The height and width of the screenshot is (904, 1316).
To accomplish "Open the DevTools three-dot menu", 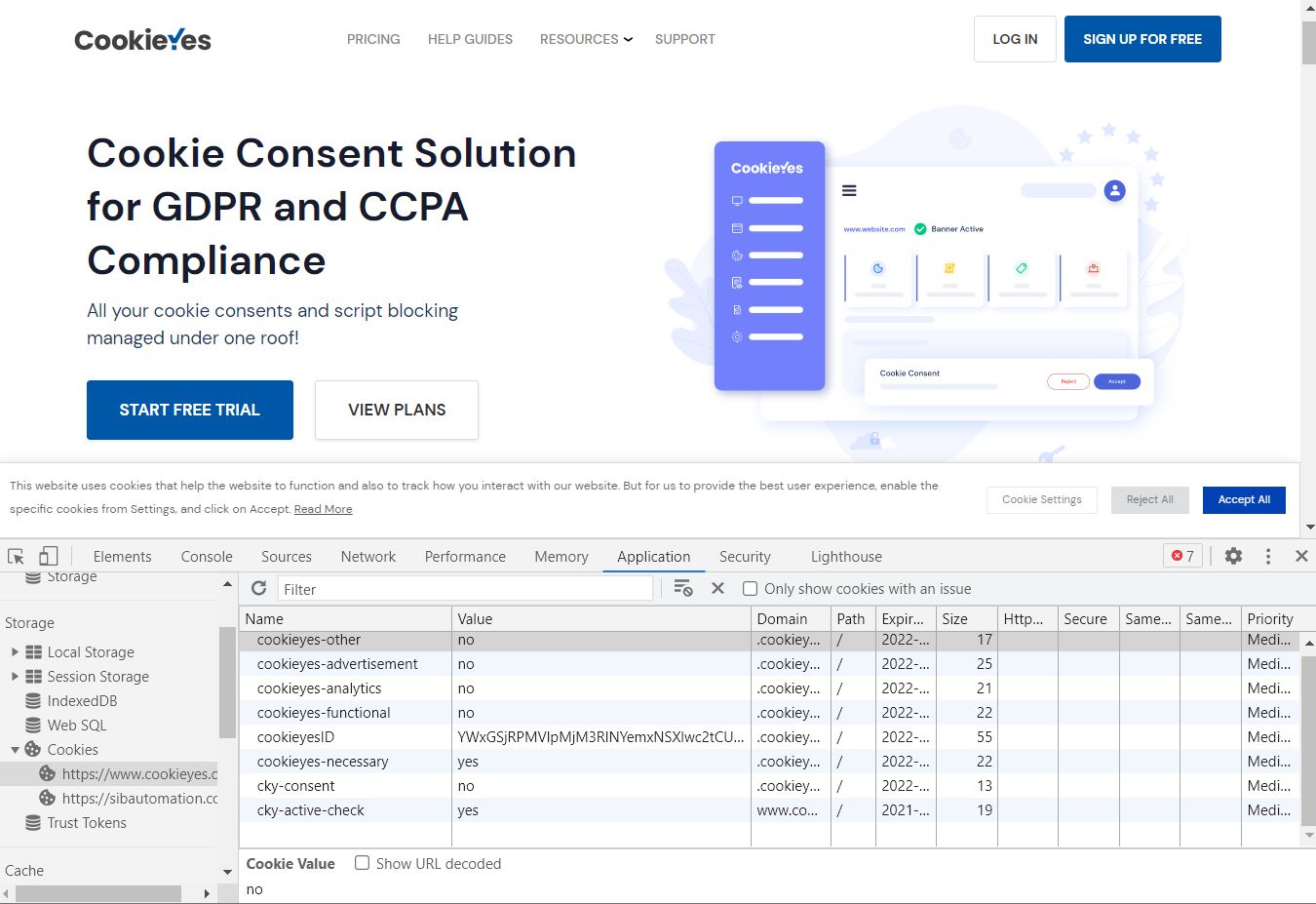I will 1267,556.
